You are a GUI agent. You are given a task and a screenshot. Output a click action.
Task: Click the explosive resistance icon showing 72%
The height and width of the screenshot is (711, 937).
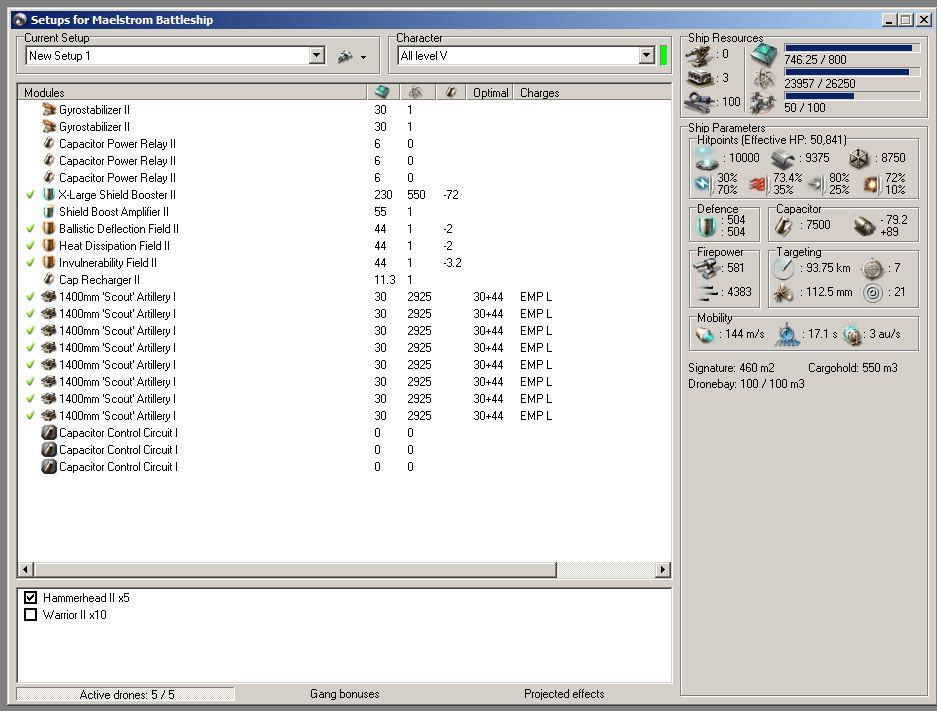871,184
